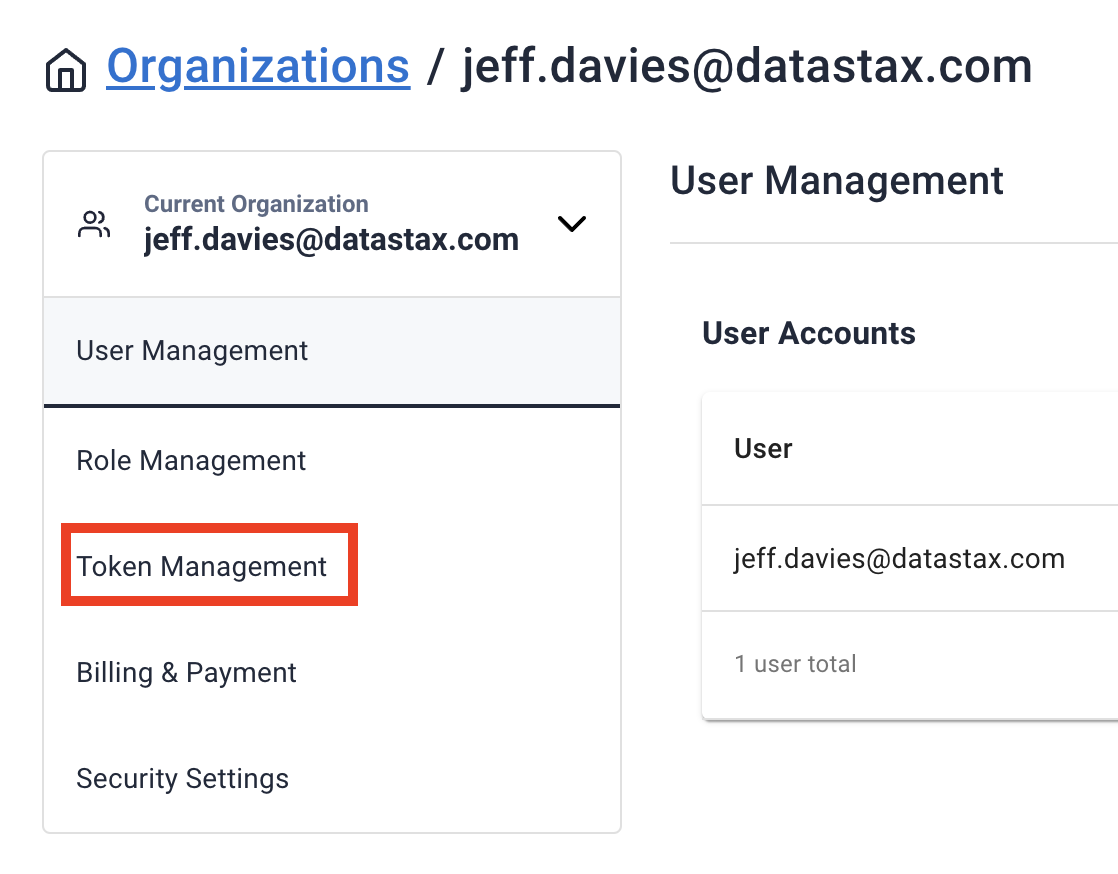The height and width of the screenshot is (874, 1118).
Task: Click the User Management page heading
Action: pos(836,180)
